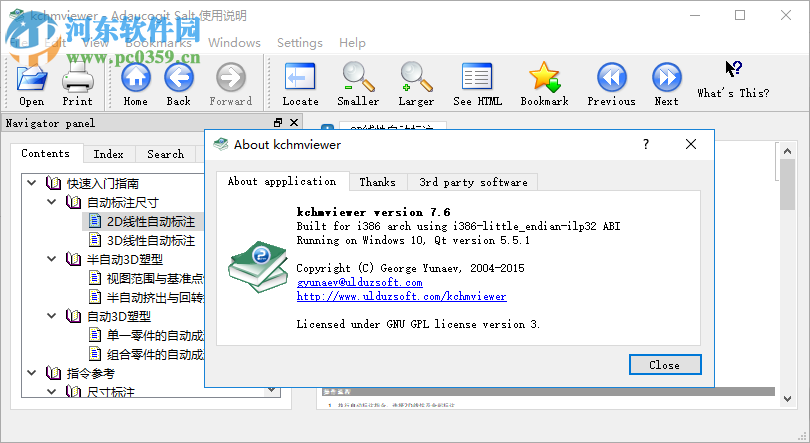Click content pane scrollbar down arrow
Screen dimensions: 810x443
click(x=787, y=399)
